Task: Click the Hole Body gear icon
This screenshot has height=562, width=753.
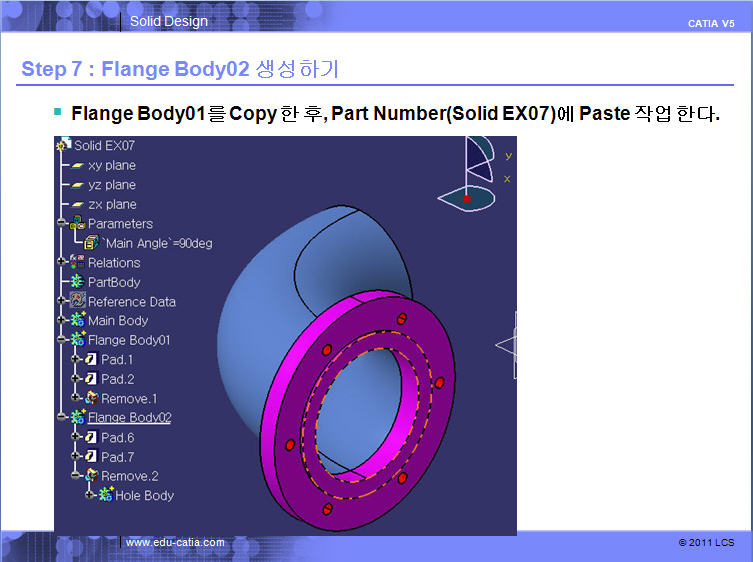Action: tap(106, 494)
